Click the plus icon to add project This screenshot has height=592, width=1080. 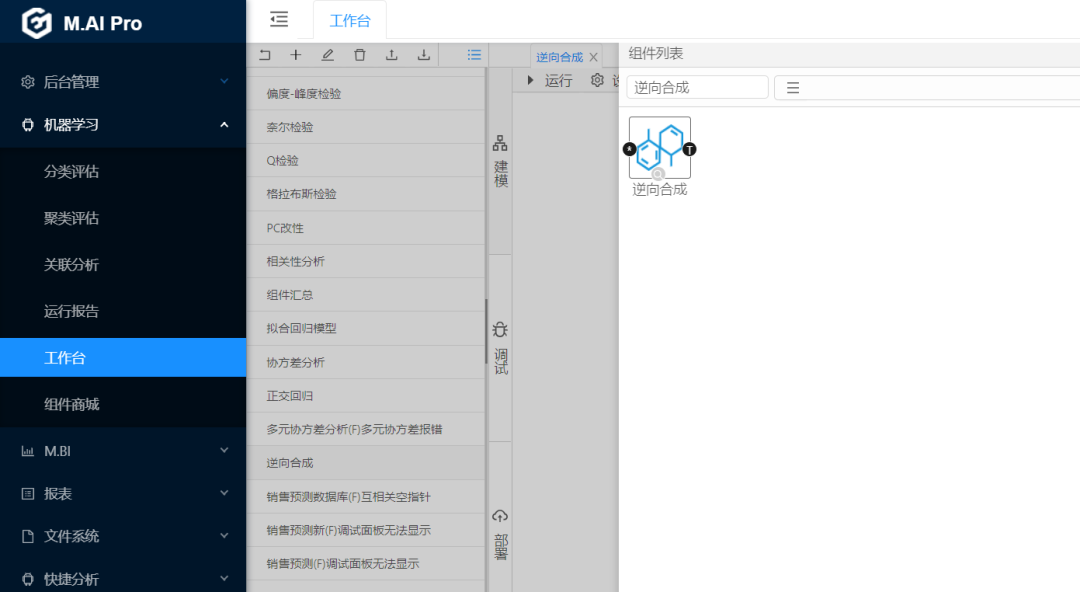[295, 55]
